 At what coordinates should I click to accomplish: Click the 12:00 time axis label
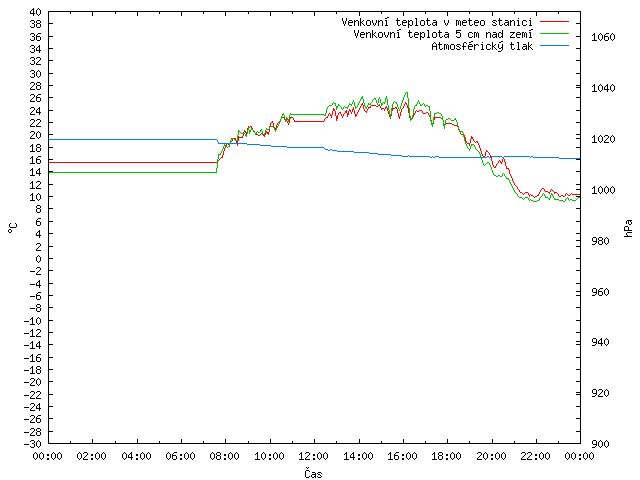pos(313,456)
